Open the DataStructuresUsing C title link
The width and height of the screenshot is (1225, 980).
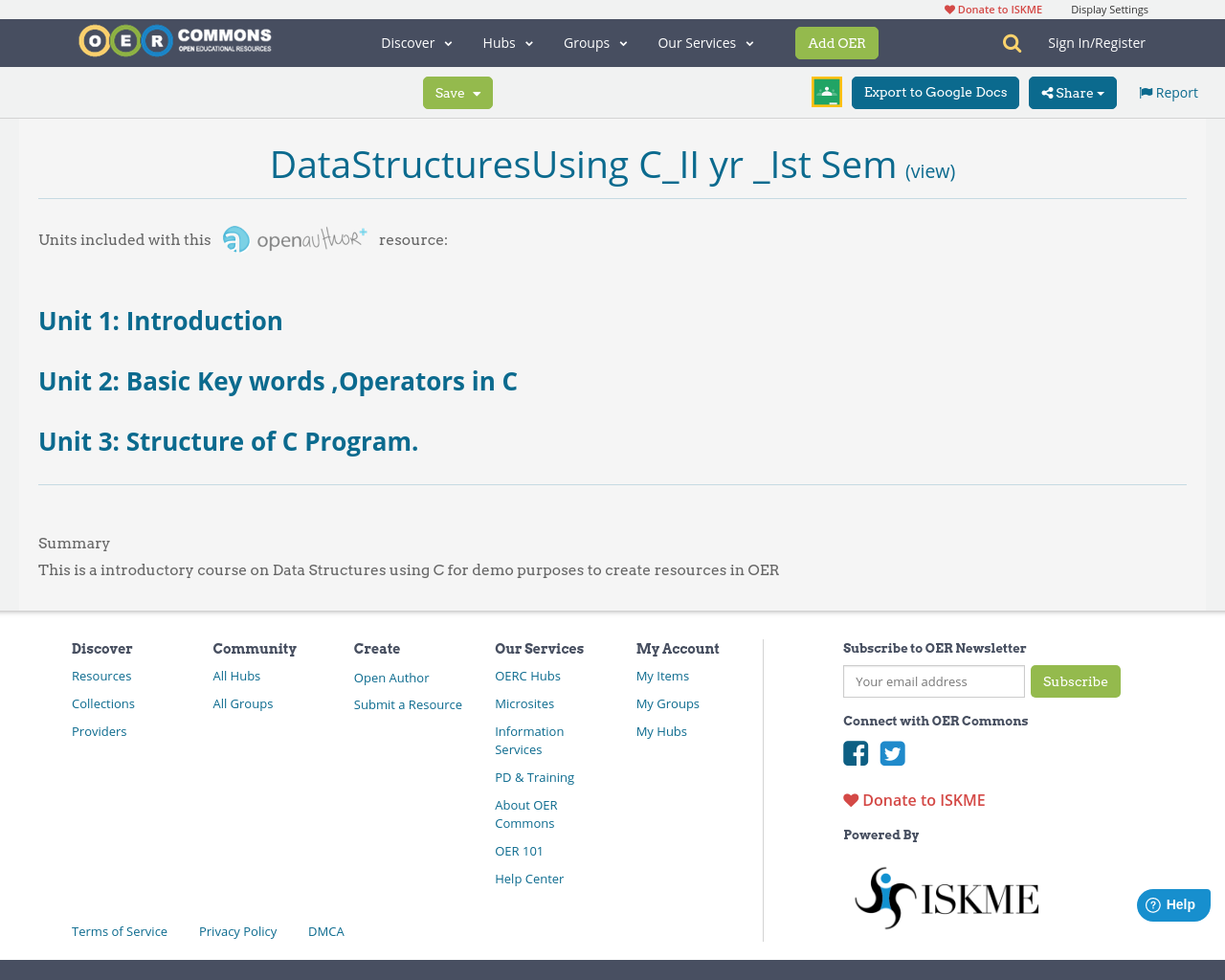tap(583, 165)
